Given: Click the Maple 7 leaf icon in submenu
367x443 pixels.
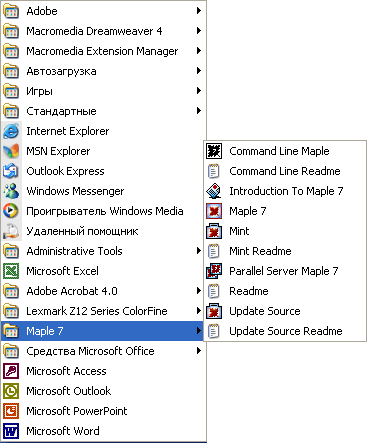Looking at the screenshot, I should pos(214,211).
